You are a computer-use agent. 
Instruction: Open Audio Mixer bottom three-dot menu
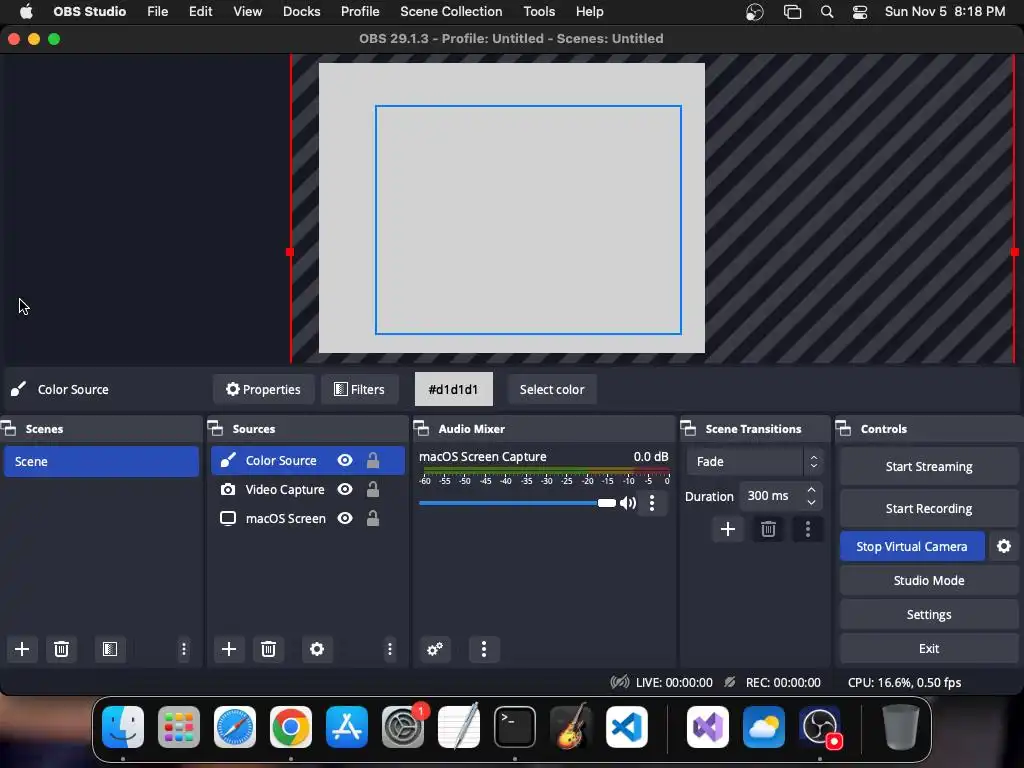coord(484,649)
